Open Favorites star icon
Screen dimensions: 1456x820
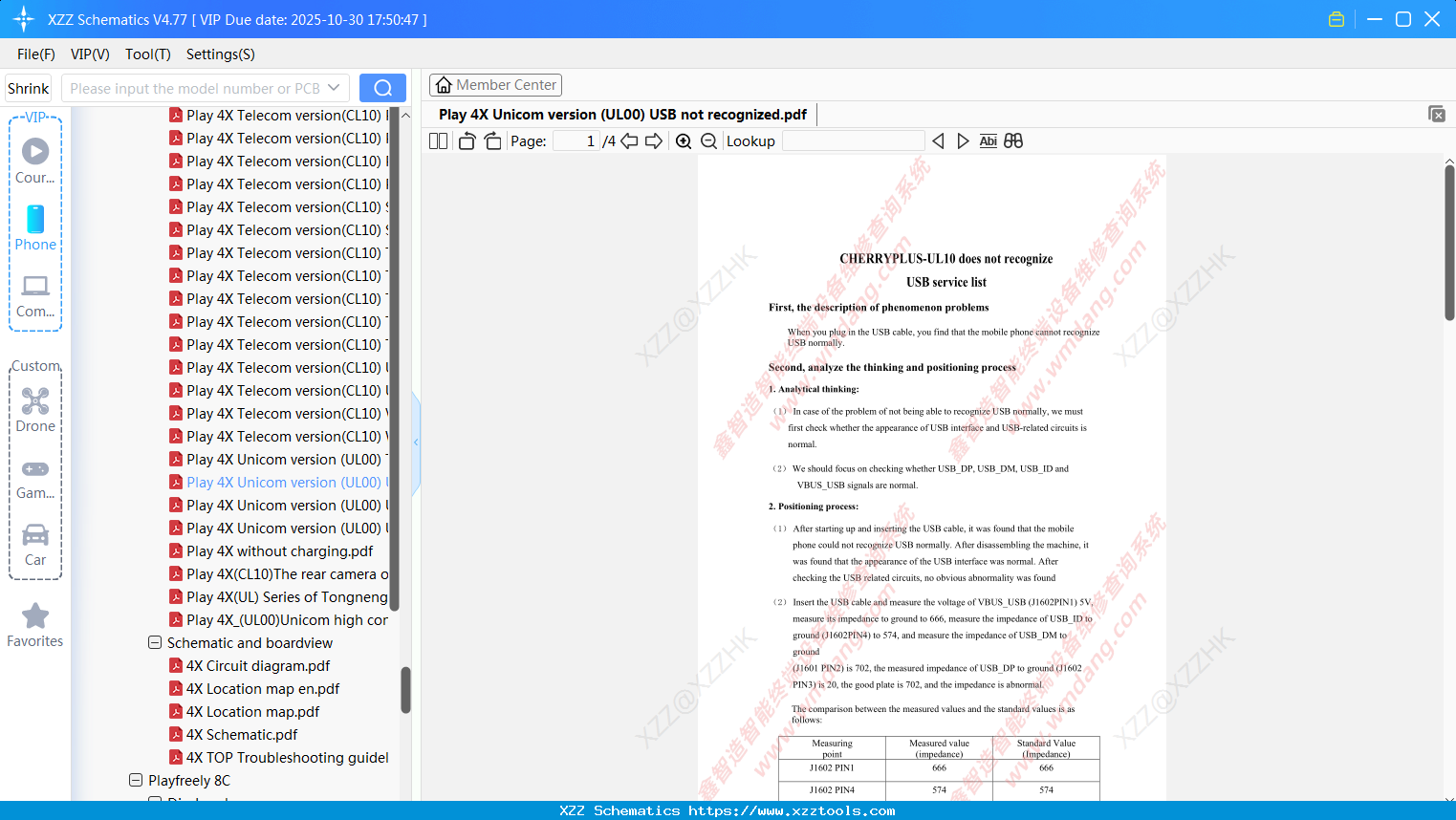pyautogui.click(x=35, y=625)
